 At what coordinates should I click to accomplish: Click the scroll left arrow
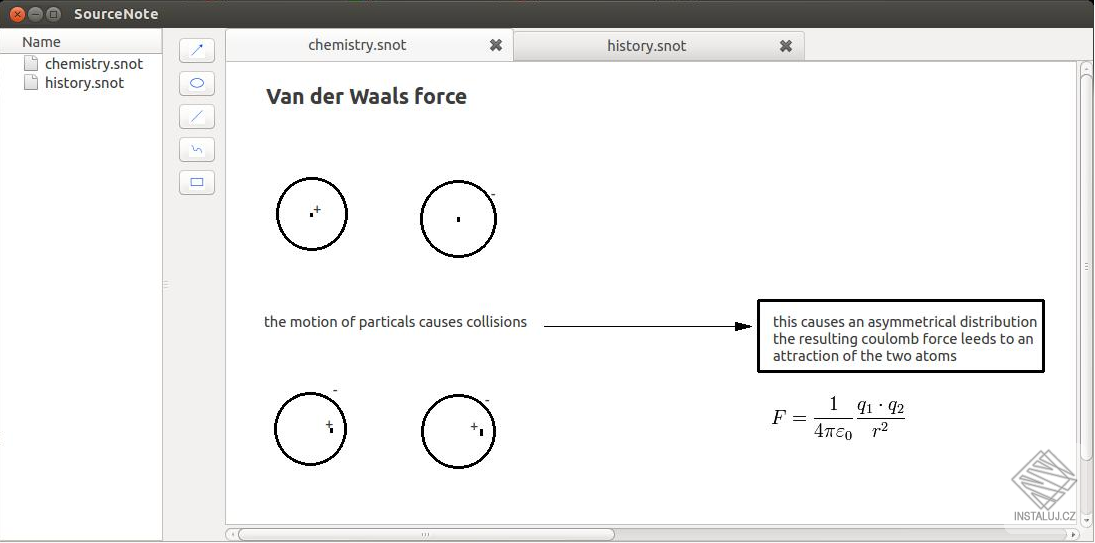231,535
